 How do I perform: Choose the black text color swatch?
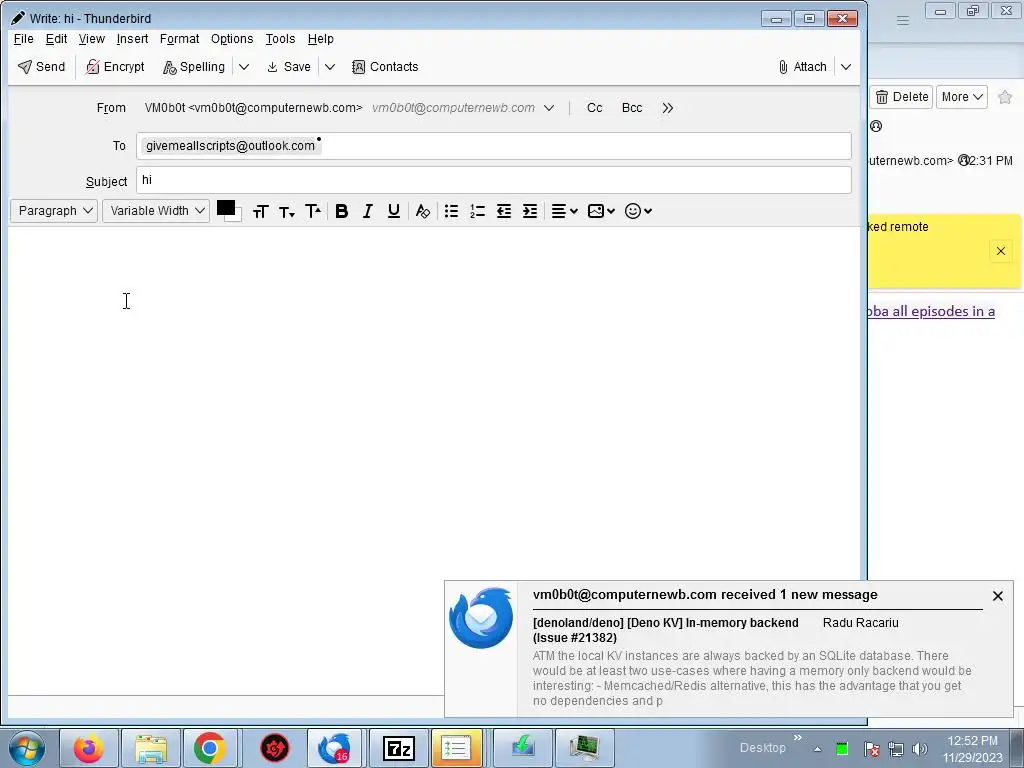click(x=225, y=208)
